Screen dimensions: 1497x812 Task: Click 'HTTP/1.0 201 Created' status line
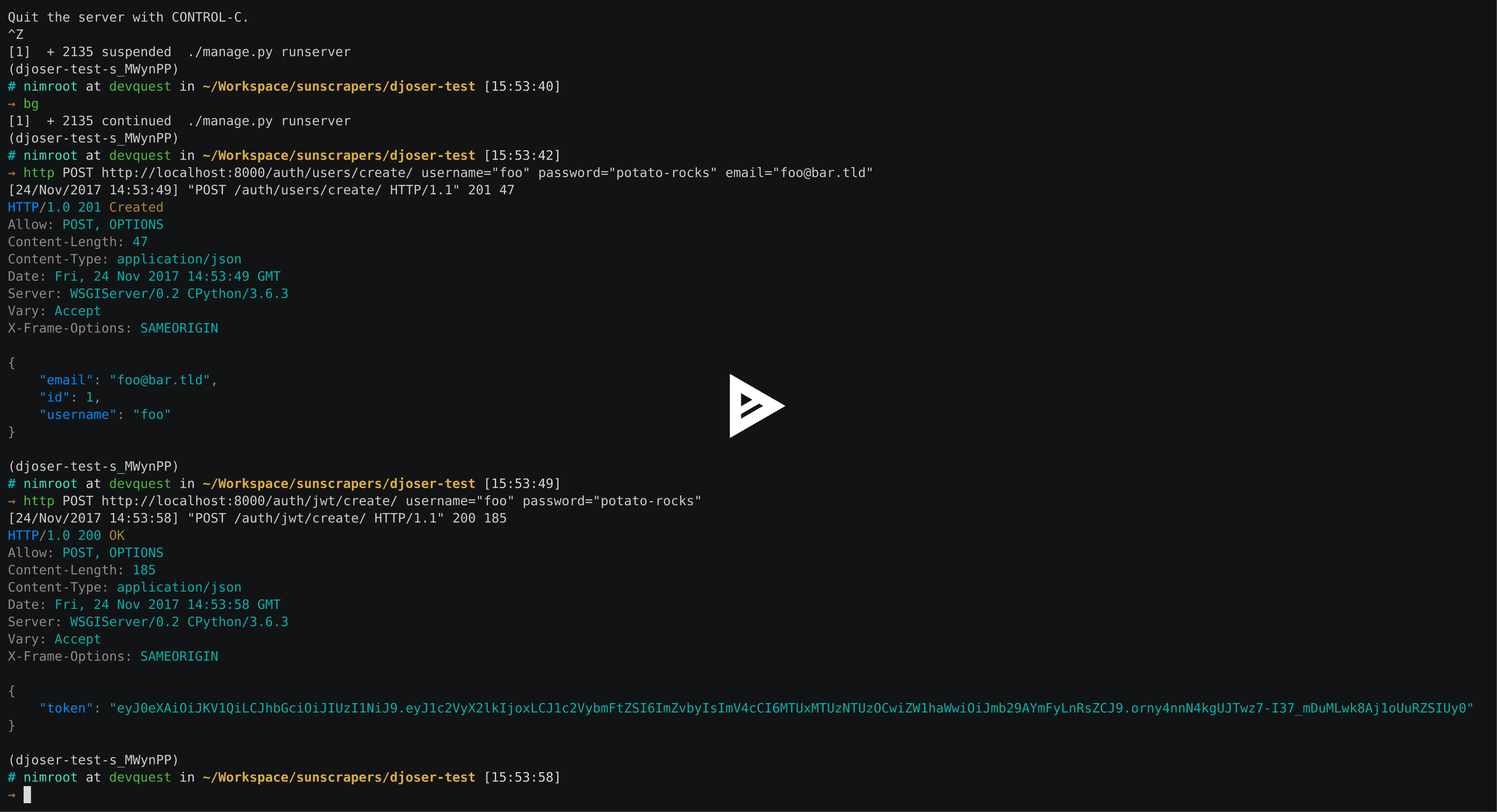[86, 207]
